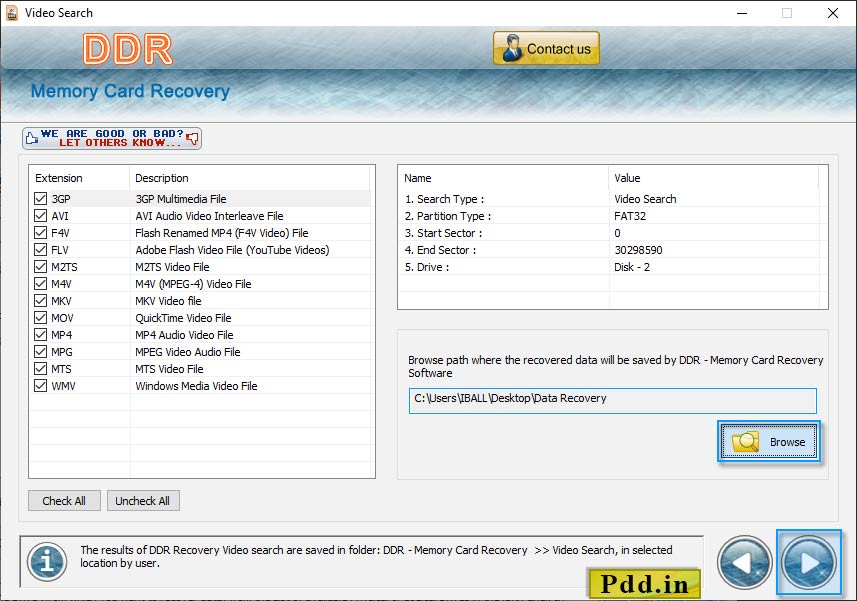857x601 pixels.
Task: Disable the MTS extension checkbox
Action: tap(40, 368)
